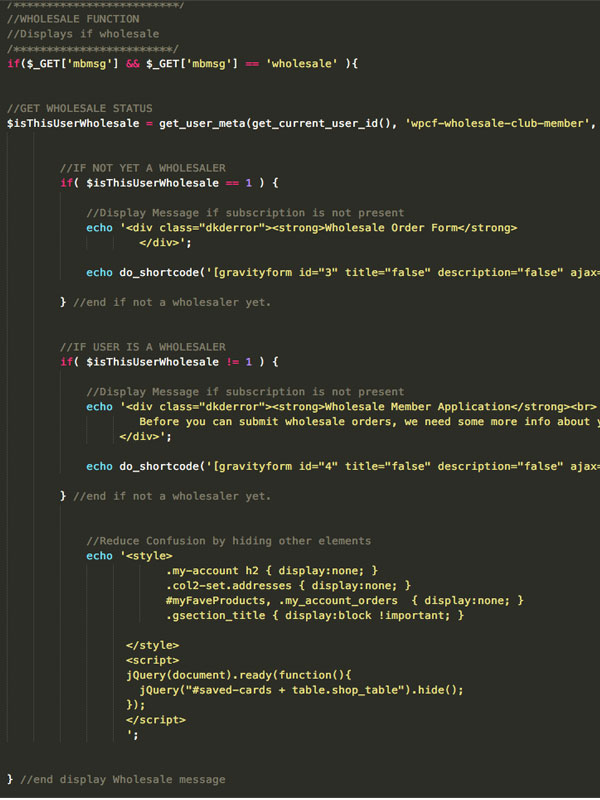This screenshot has height=800, width=600.
Task: Click the 'wpcf-wholesale-club-member' string
Action: click(497, 123)
